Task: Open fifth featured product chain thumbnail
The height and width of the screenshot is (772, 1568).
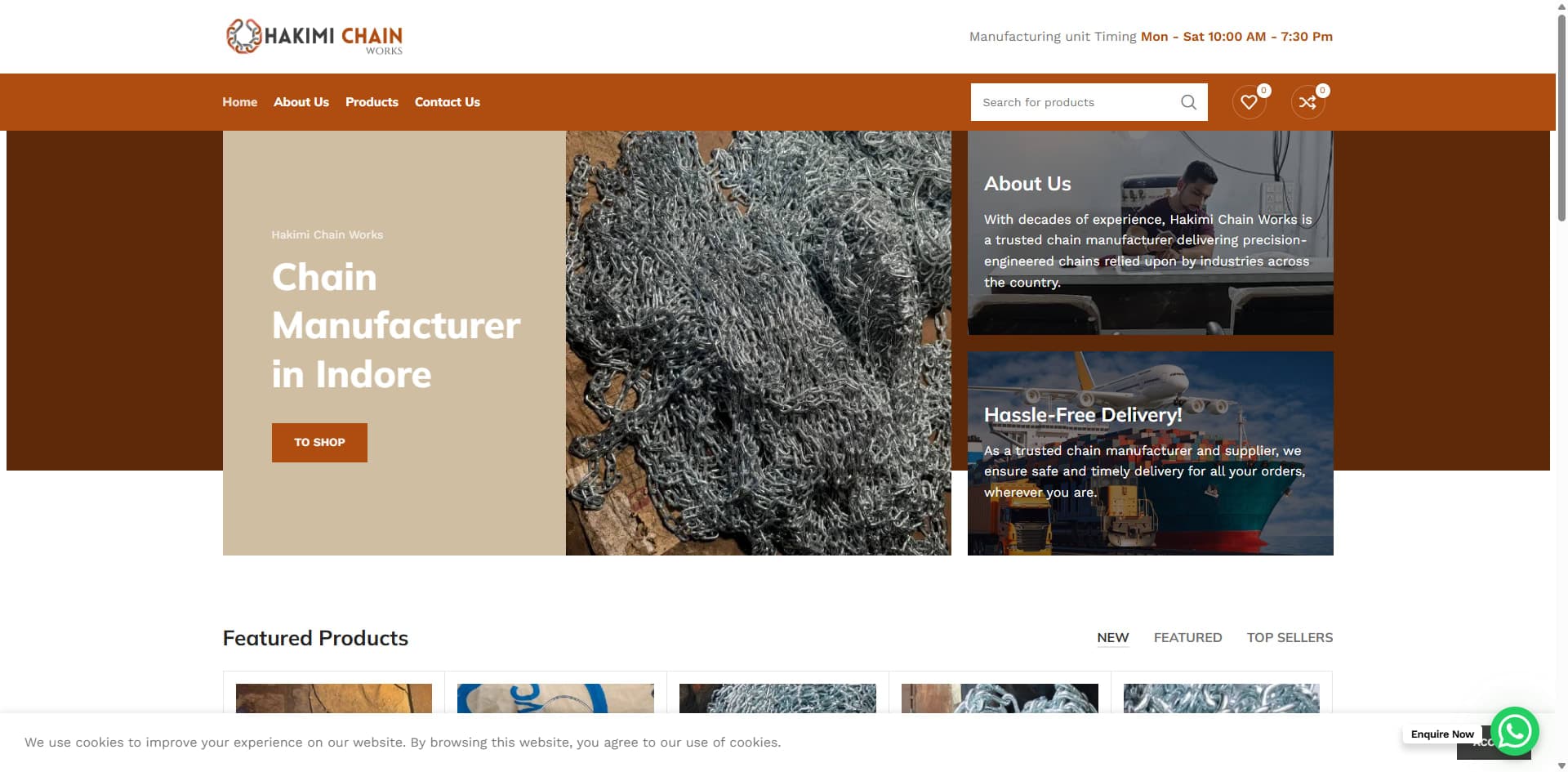Action: 1222,698
